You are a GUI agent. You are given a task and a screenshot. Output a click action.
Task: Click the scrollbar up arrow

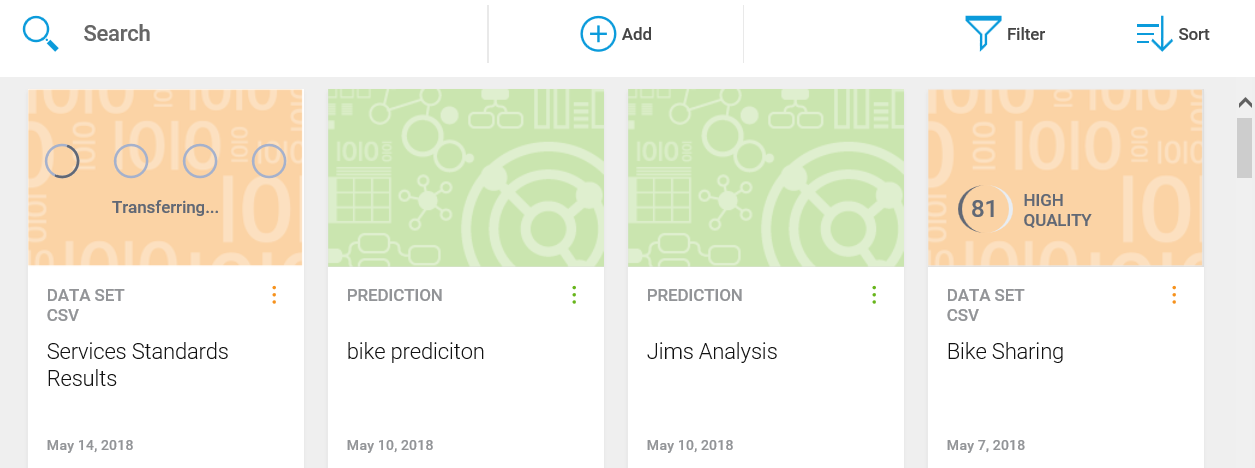click(1245, 102)
